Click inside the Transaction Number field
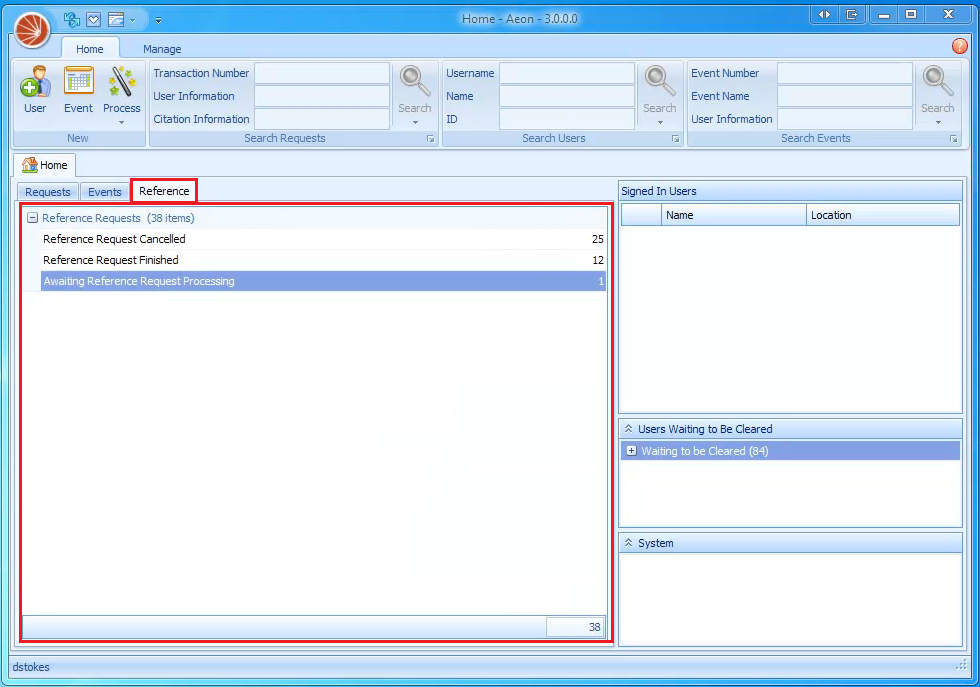This screenshot has width=980, height=687. click(x=322, y=72)
